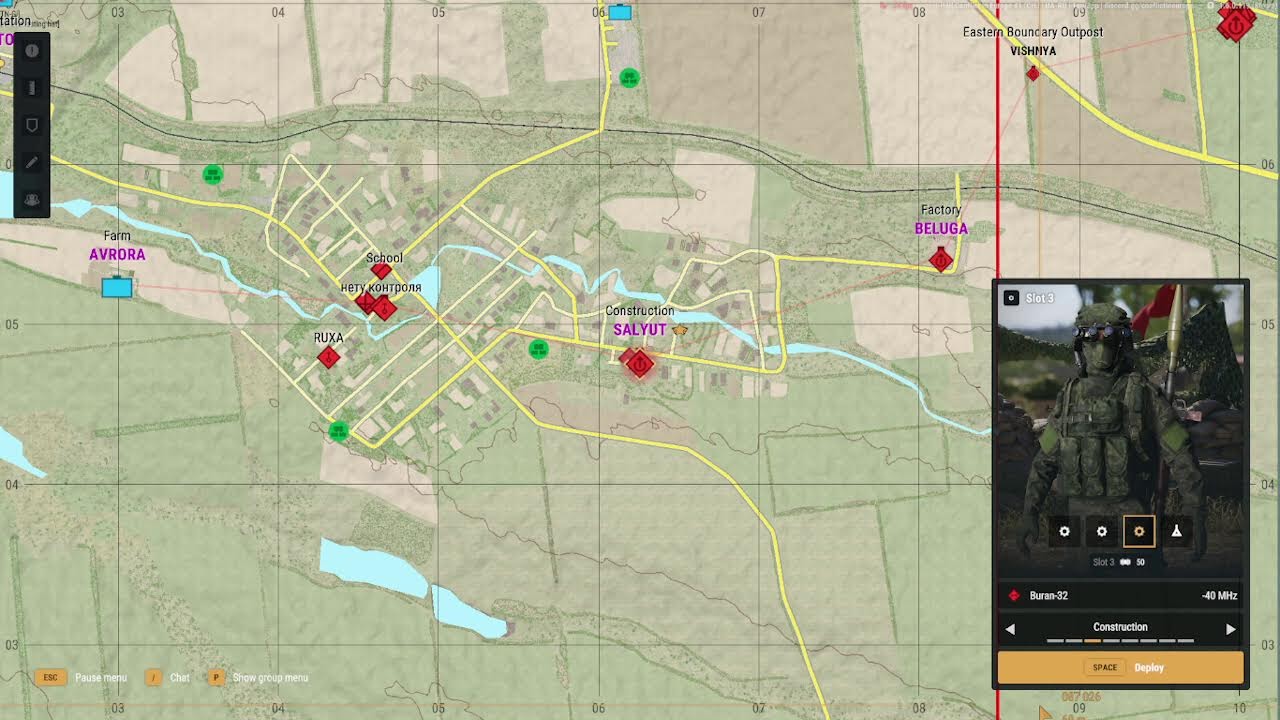1280x720 pixels.
Task: Click the green marker west of SALYUT
Action: (538, 349)
